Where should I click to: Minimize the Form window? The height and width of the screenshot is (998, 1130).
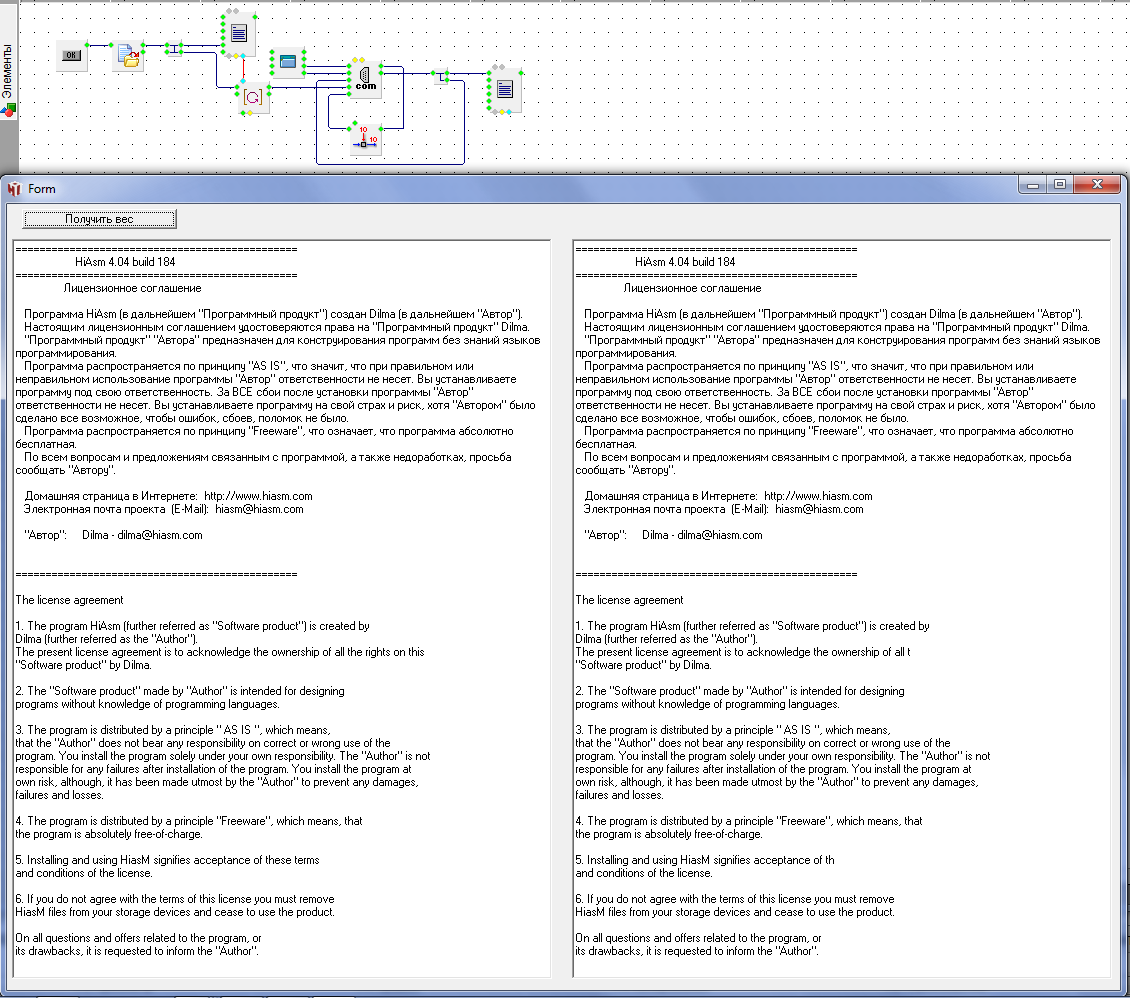pyautogui.click(x=1034, y=184)
